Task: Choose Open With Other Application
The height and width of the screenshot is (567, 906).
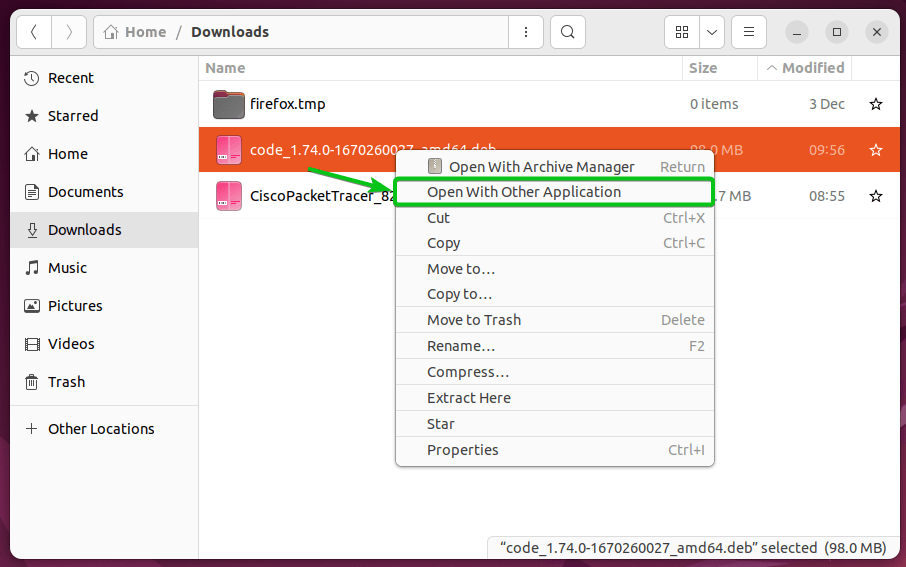Action: click(x=555, y=192)
